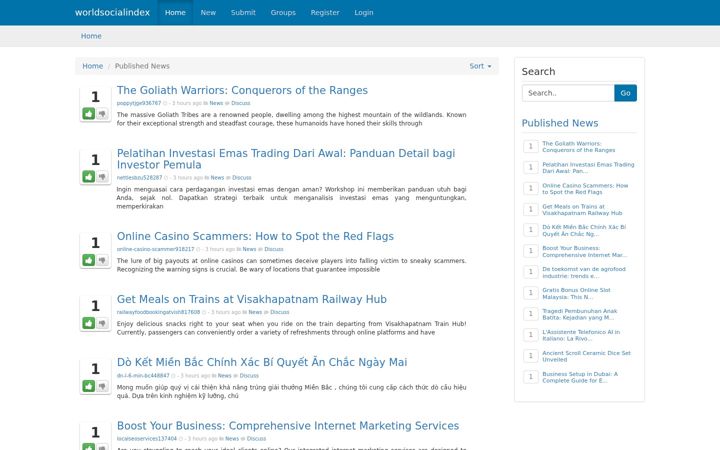Screen dimensions: 720x450
Task: Open Online Casino Scammers article title
Action: (x=255, y=236)
